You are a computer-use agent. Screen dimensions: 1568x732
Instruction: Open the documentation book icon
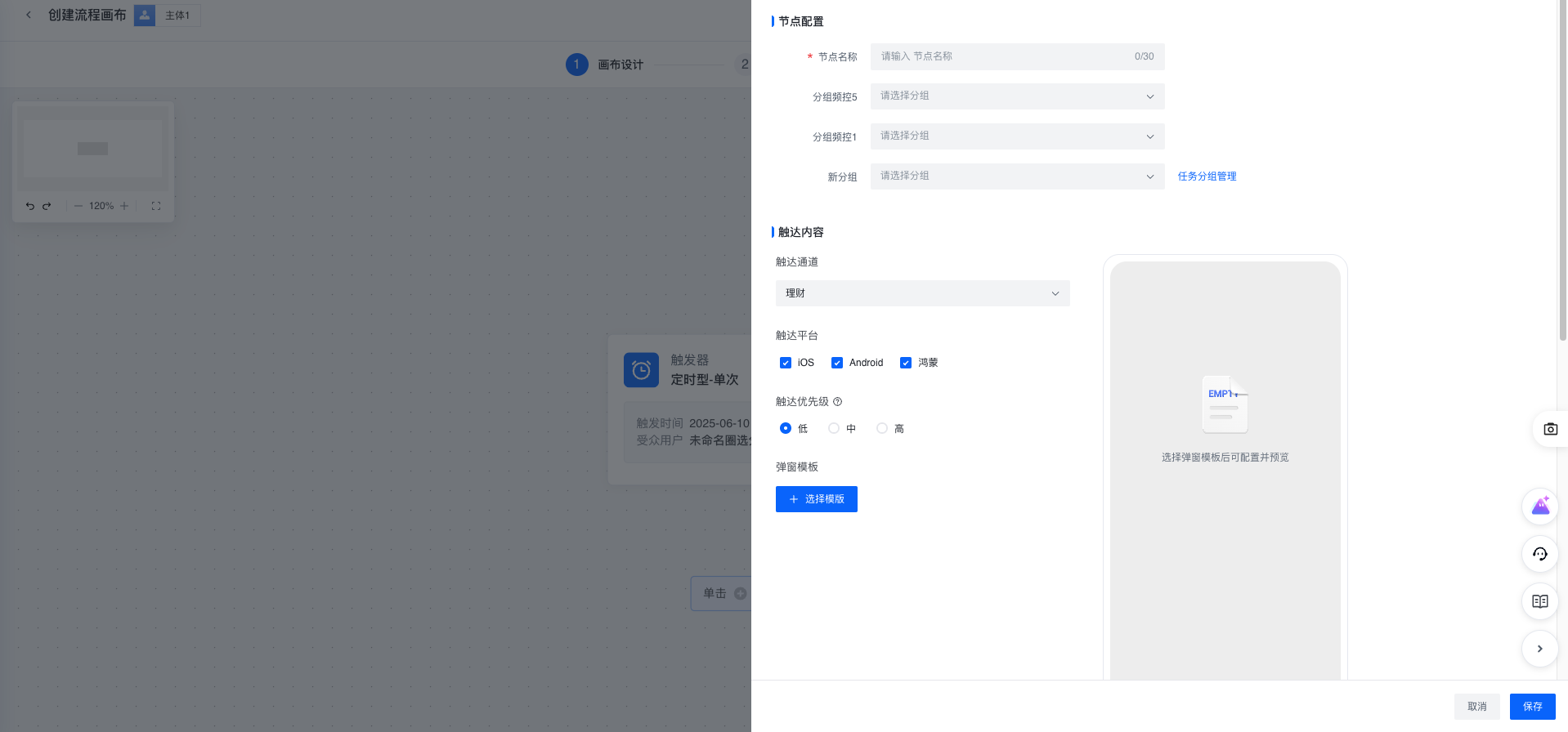pyautogui.click(x=1540, y=601)
